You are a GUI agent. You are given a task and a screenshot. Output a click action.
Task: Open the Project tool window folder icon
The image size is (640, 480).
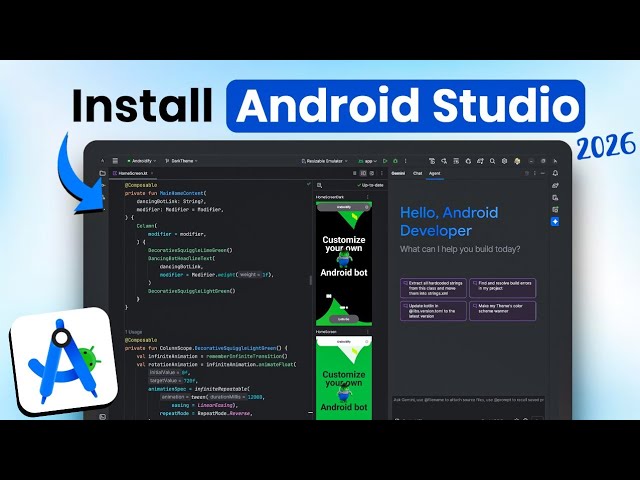pos(102,173)
